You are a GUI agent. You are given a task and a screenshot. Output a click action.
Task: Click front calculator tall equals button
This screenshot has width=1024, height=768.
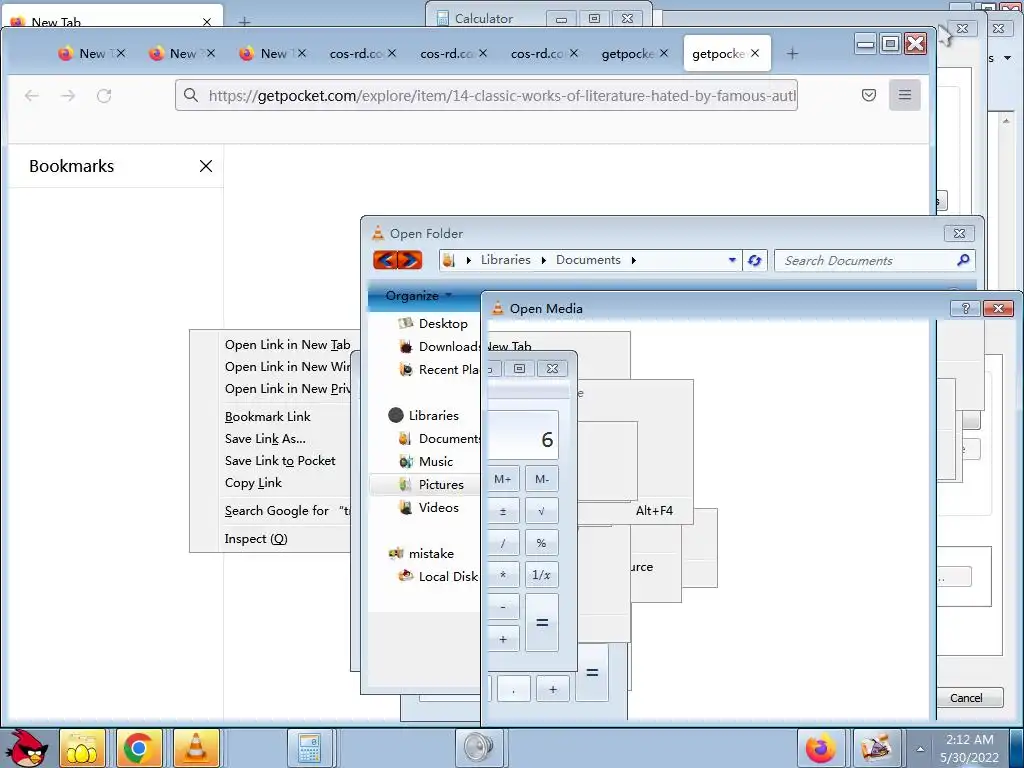click(542, 622)
